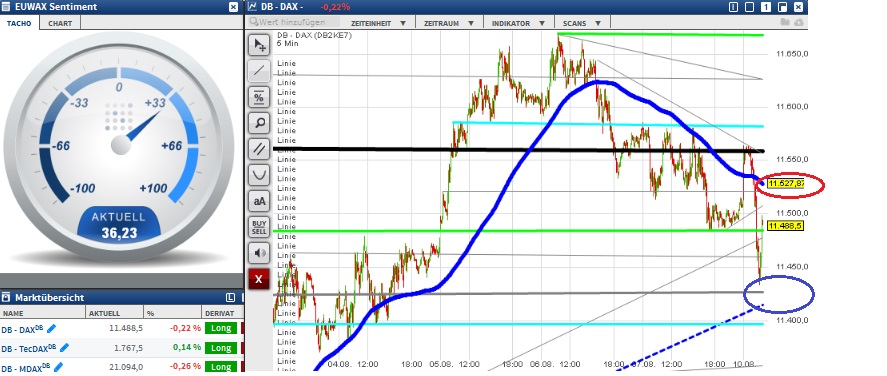Click the -0,26 % value in MDAX row
Viewport: 887px width, 376px height.
pos(186,368)
